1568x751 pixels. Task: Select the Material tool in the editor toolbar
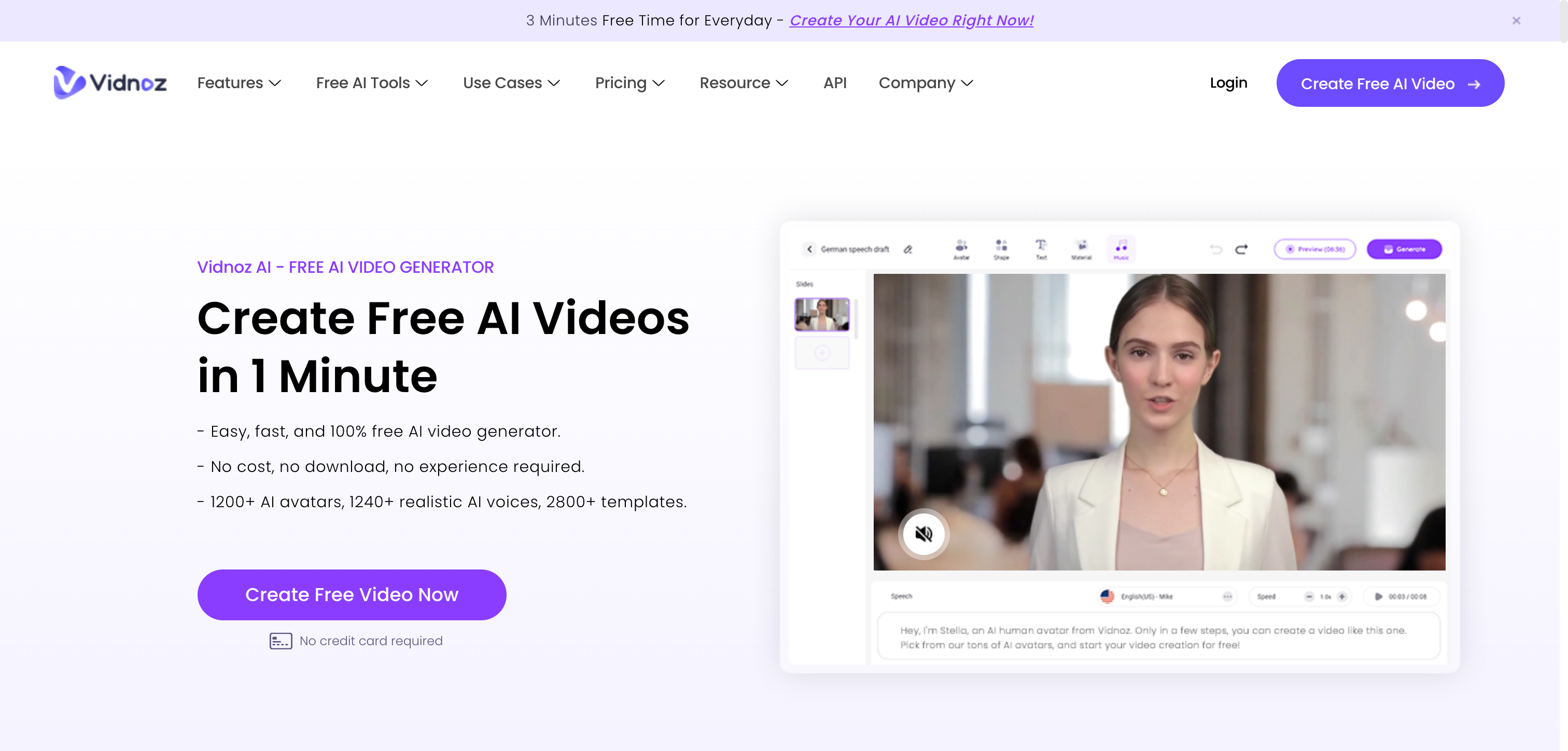click(x=1081, y=249)
